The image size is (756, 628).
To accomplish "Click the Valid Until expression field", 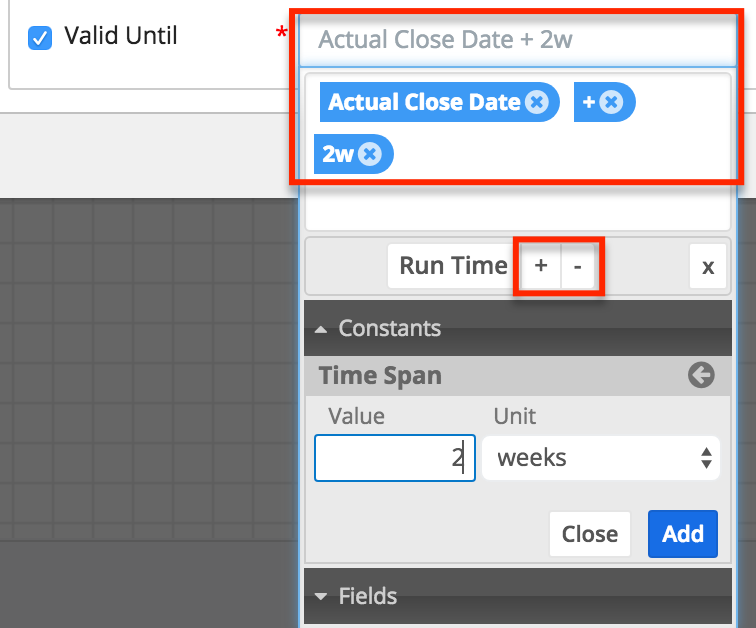I will [x=516, y=41].
